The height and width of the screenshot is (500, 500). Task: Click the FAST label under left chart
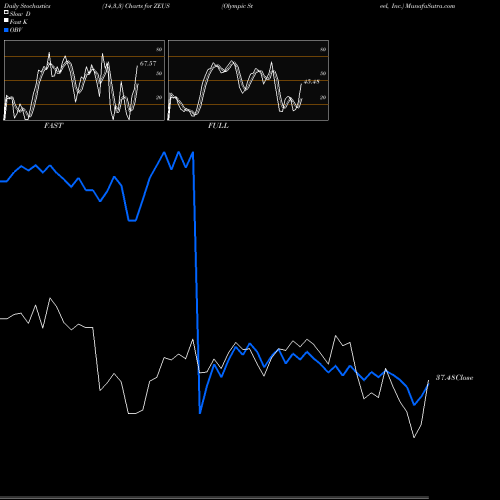tap(53, 126)
